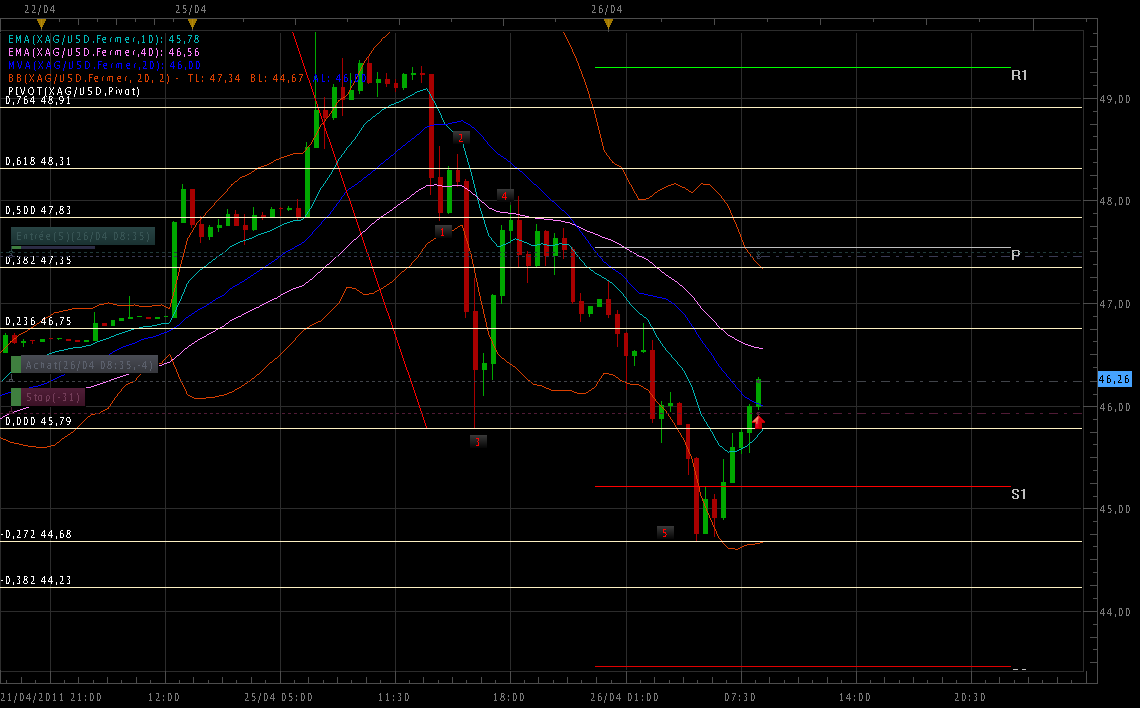The width and height of the screenshot is (1140, 708).
Task: Click the green square beside Achat label
Action: click(16, 365)
